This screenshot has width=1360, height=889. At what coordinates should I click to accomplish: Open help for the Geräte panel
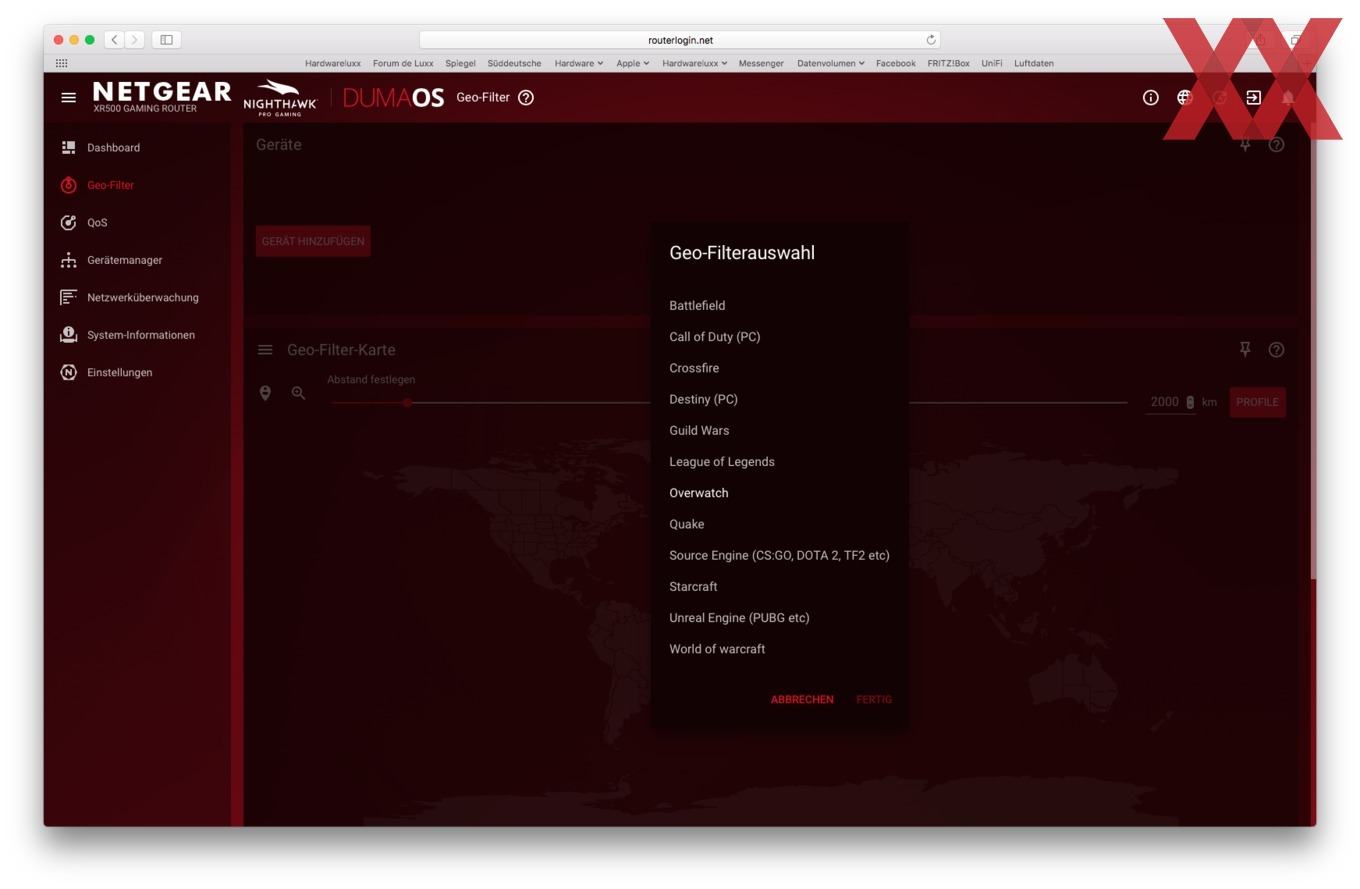pyautogui.click(x=1276, y=145)
